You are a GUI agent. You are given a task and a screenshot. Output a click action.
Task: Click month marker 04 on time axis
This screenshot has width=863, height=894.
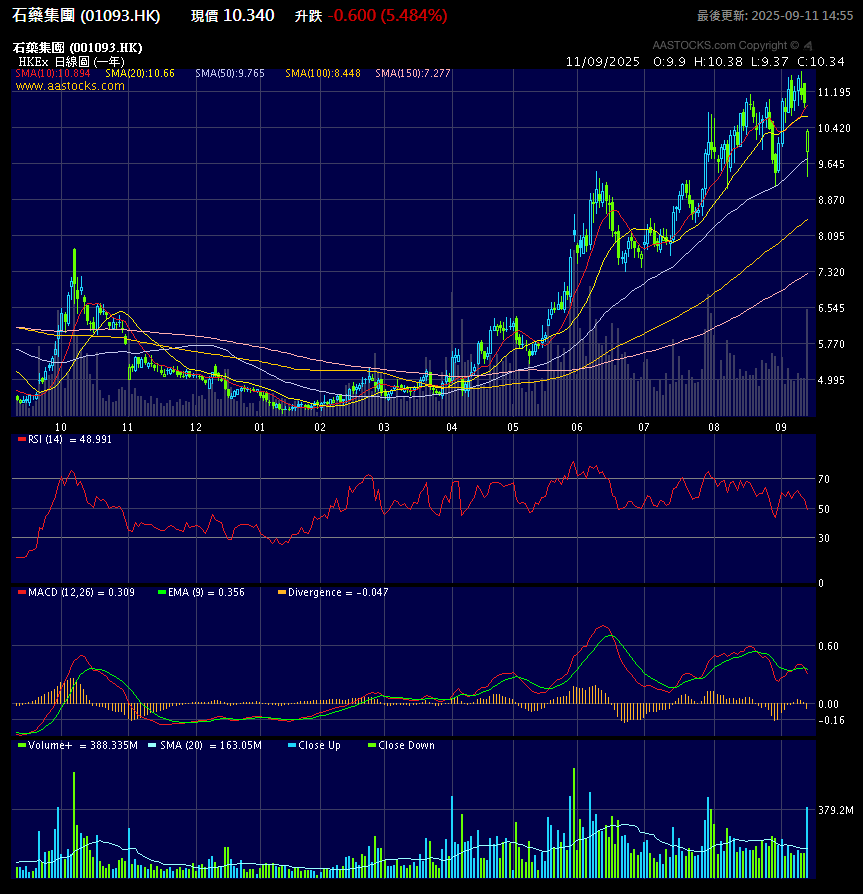point(451,427)
